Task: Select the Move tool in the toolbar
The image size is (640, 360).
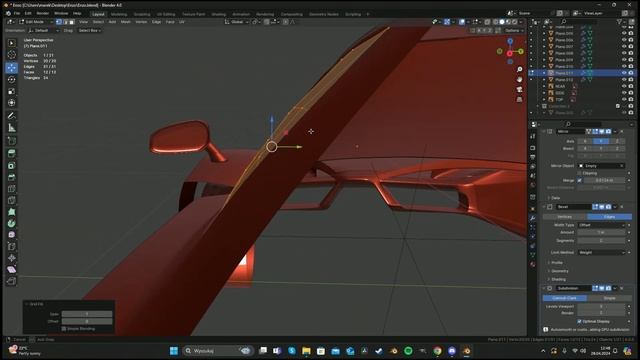Action: 12,67
